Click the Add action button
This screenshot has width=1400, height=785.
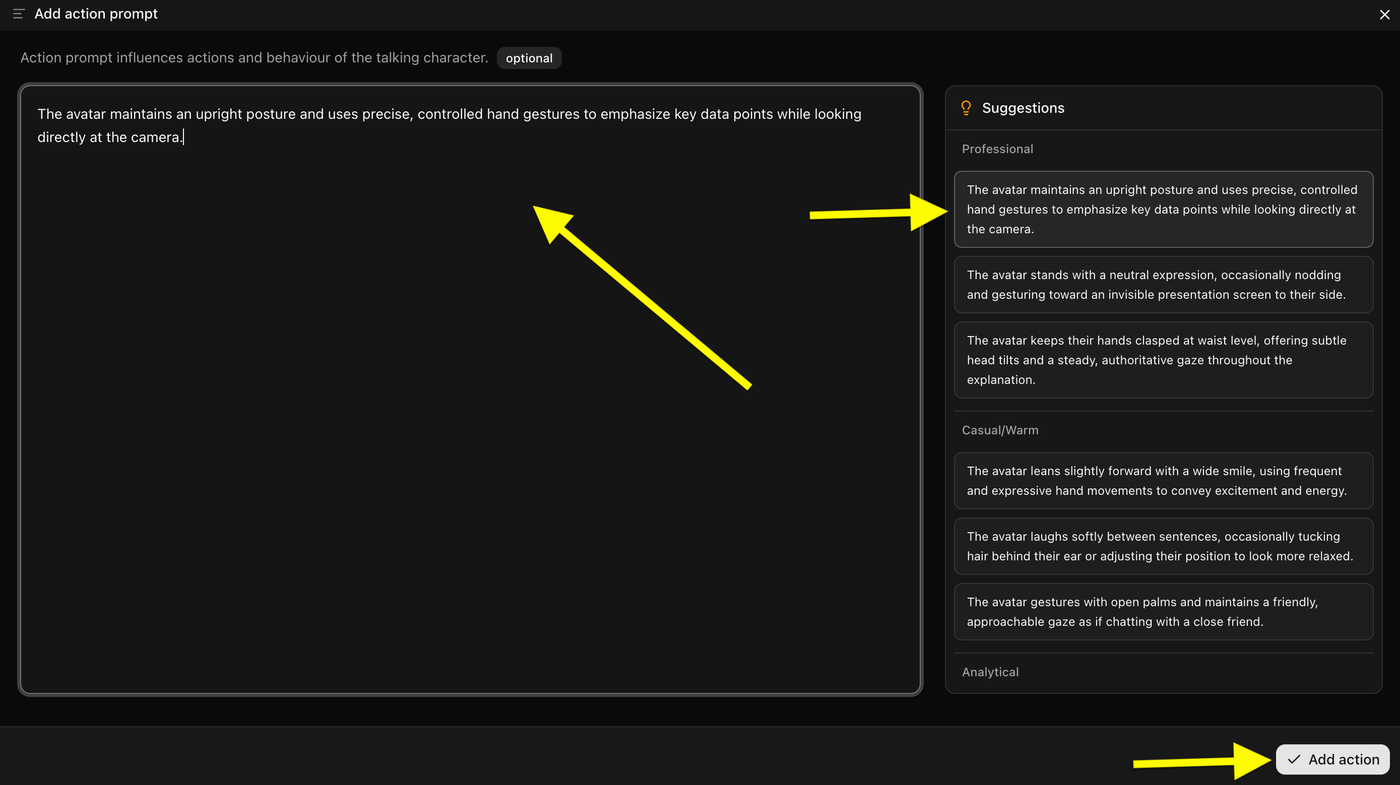tap(1333, 759)
